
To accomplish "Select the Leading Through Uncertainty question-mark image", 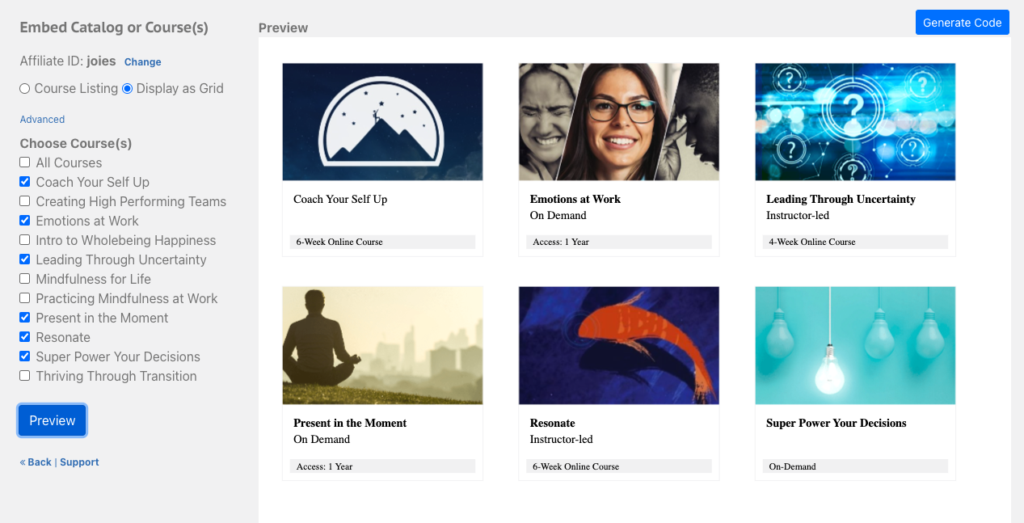I will [x=854, y=122].
